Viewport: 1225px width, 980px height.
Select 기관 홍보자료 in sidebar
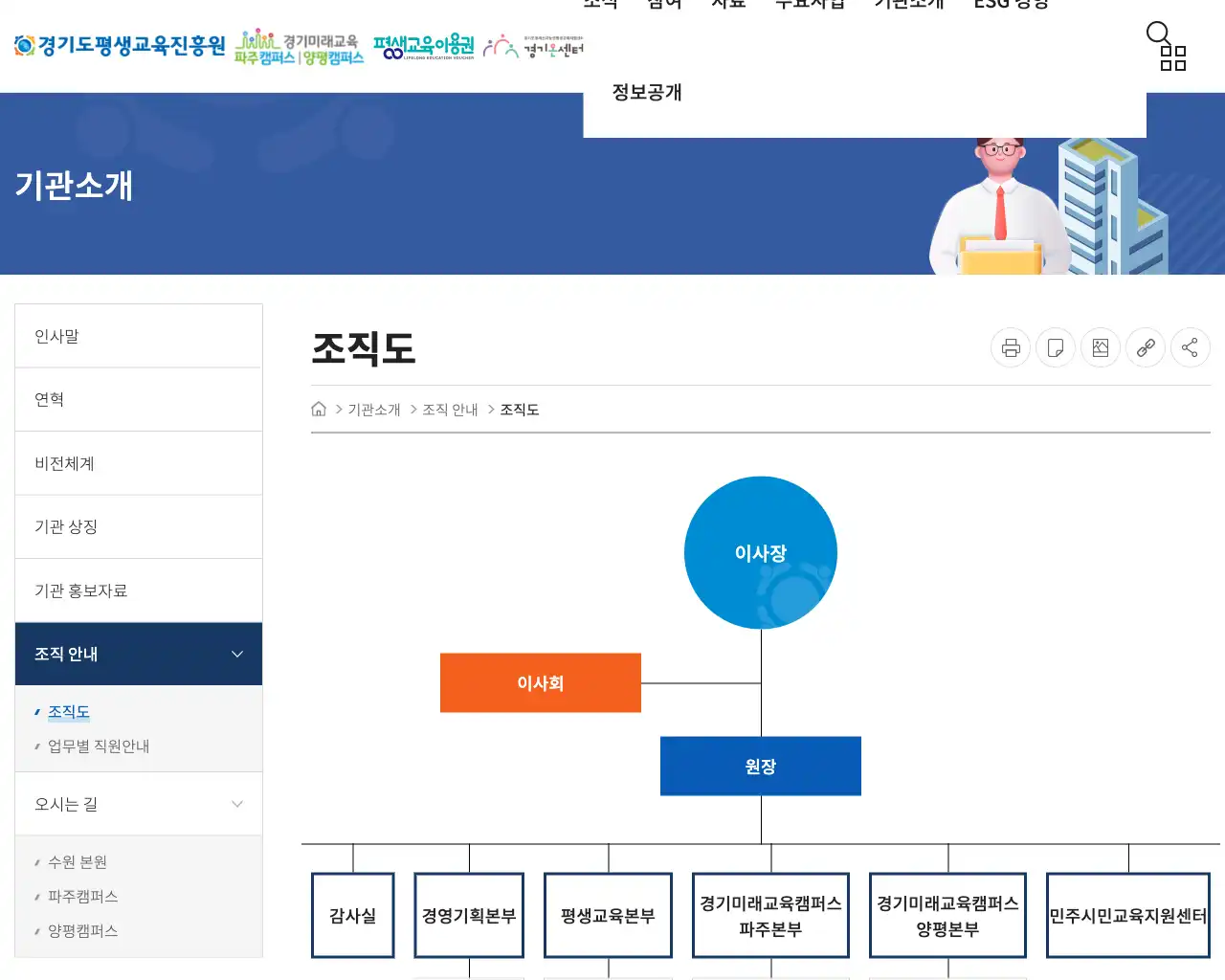[139, 590]
